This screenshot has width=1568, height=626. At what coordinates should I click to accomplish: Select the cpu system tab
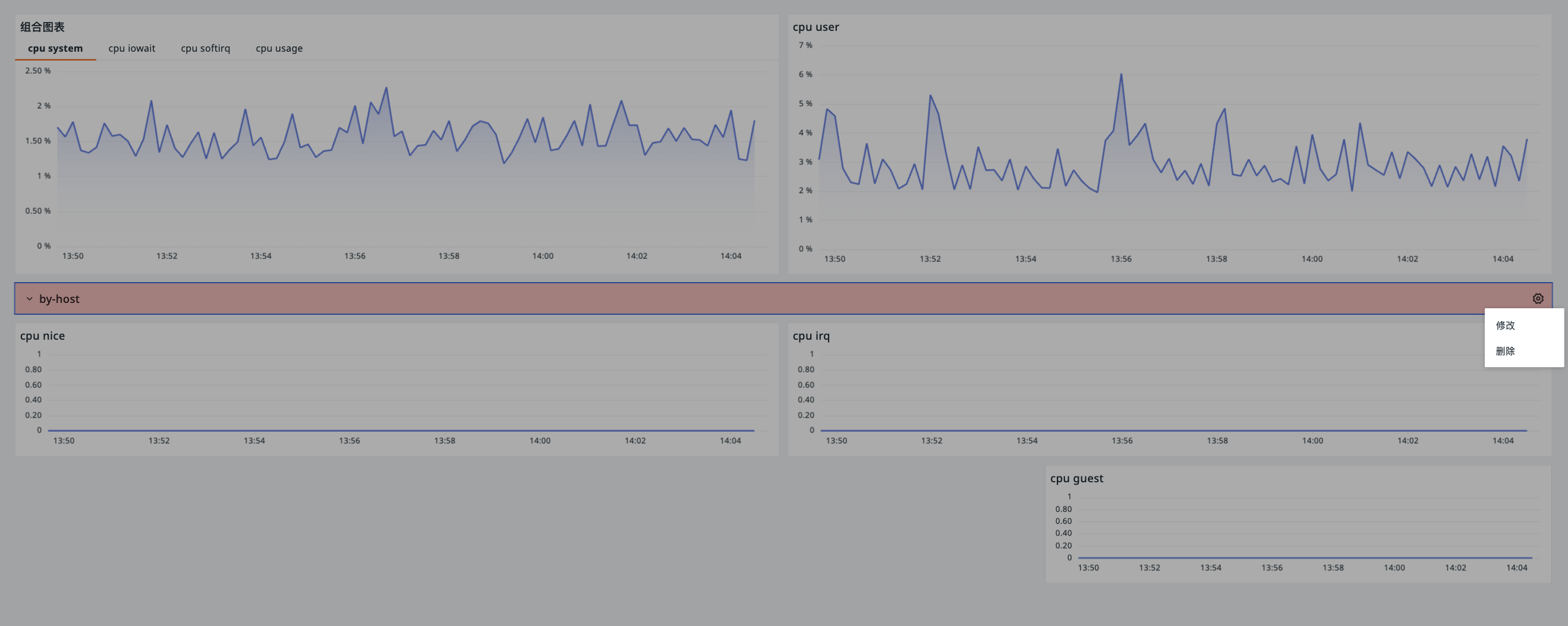(55, 48)
